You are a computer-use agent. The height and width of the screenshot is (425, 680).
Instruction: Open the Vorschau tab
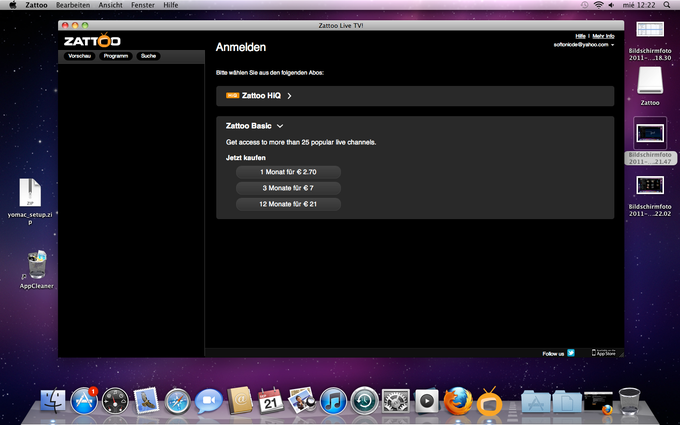(x=80, y=56)
